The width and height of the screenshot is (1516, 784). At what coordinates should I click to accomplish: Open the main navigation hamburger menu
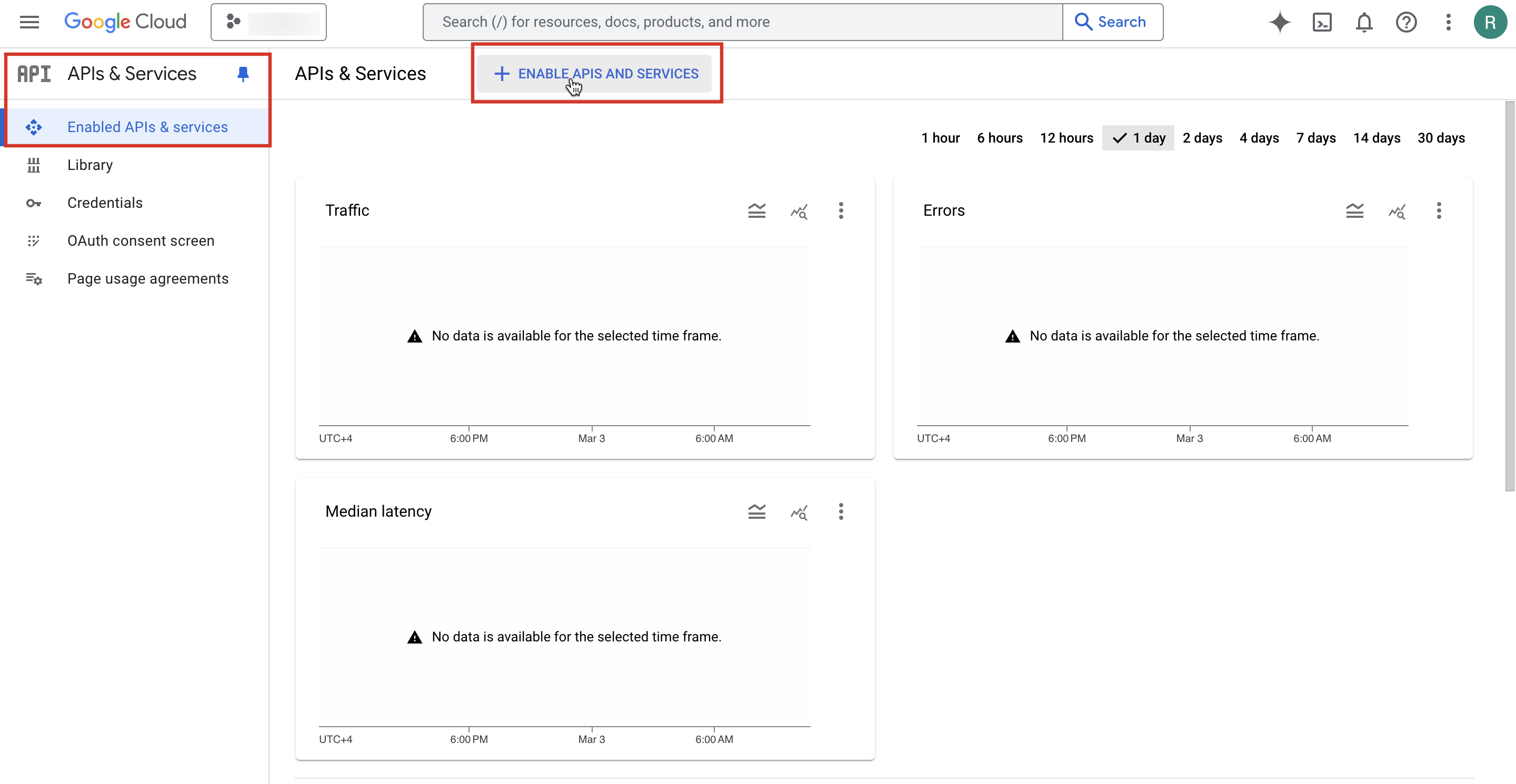(29, 22)
